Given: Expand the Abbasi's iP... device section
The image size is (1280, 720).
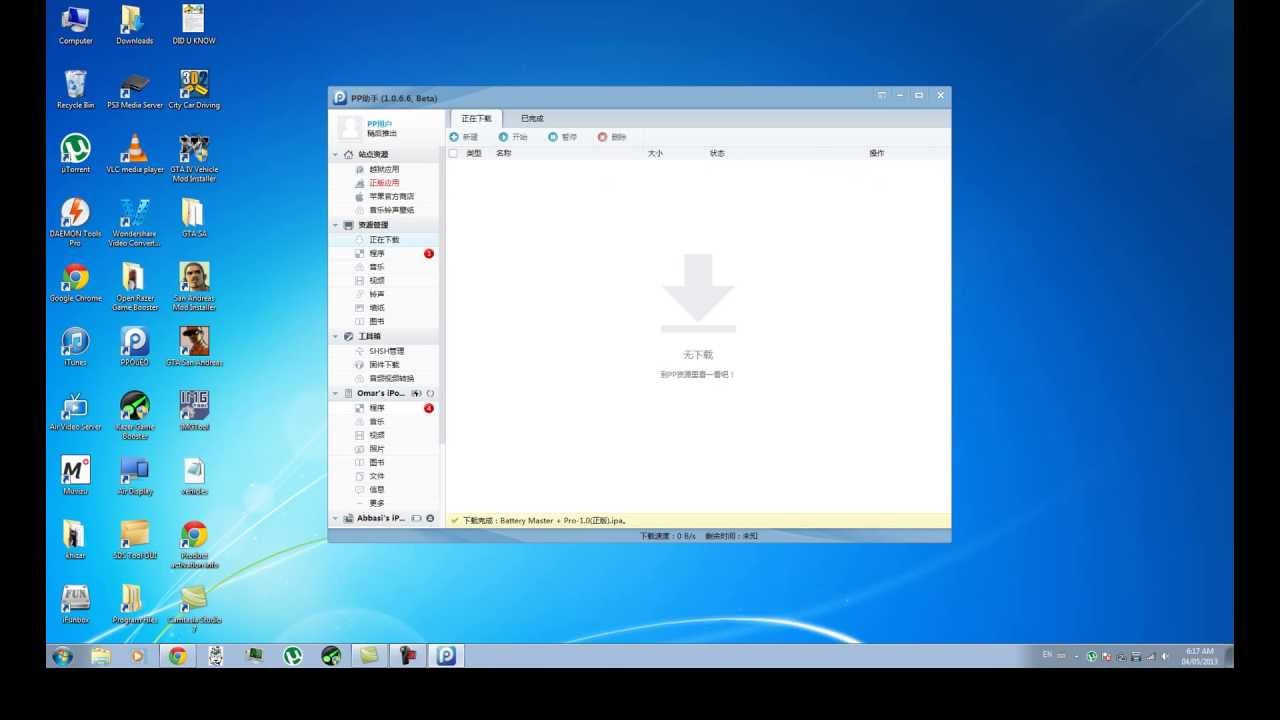Looking at the screenshot, I should 335,519.
